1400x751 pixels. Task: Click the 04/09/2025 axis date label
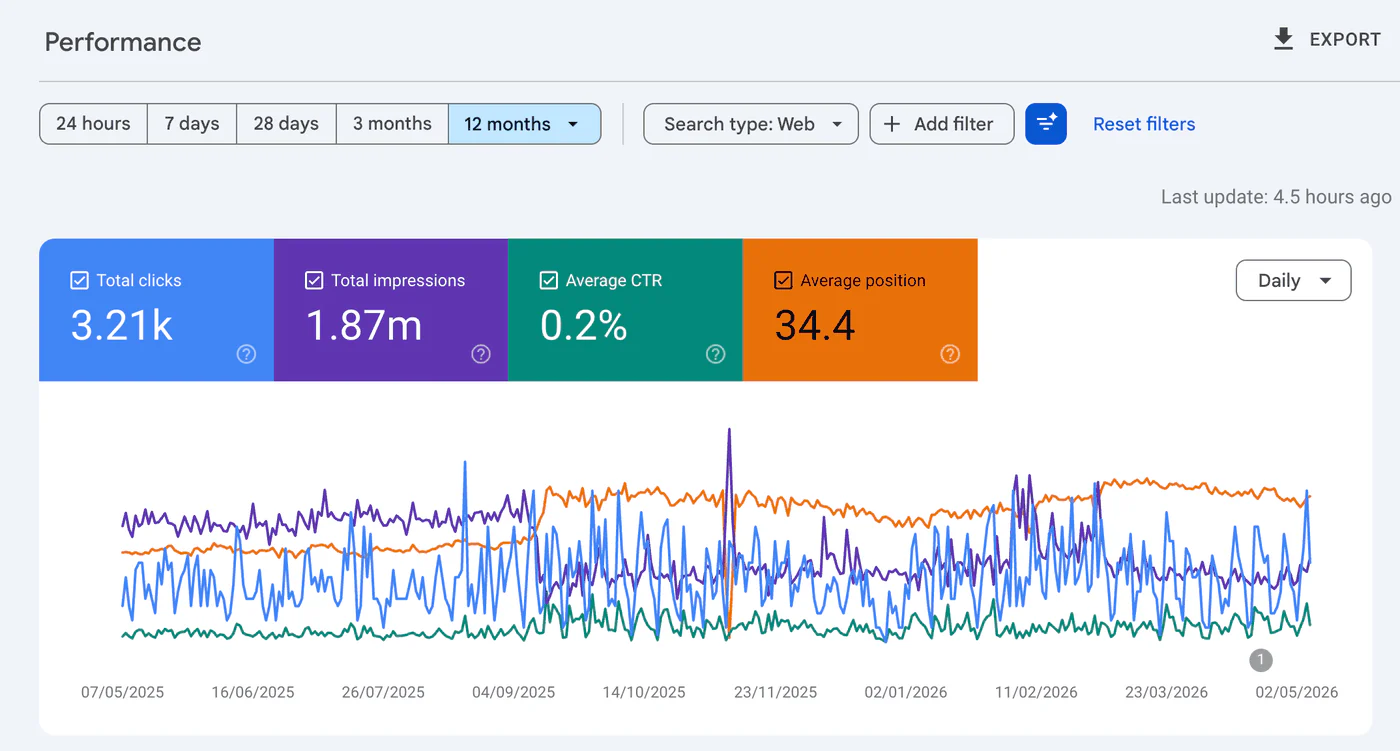(x=514, y=692)
